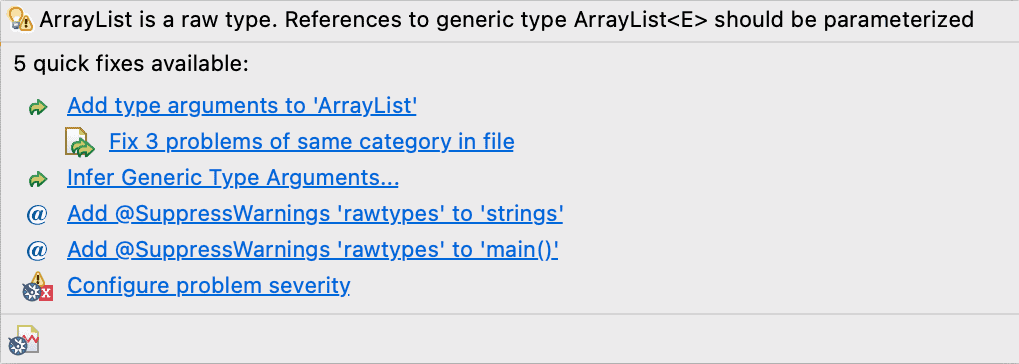
Task: Add @SuppressWarnings 'rawtypes' to 'strings'
Action: pyautogui.click(x=315, y=213)
